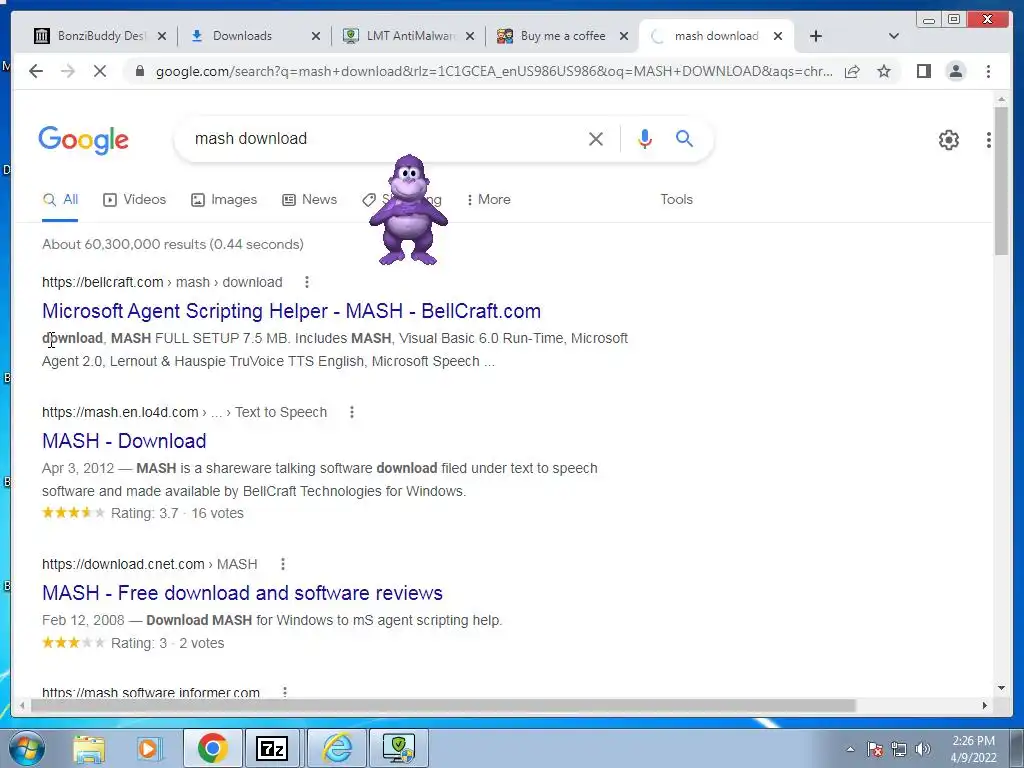This screenshot has width=1024, height=768.
Task: Click the scroll down arrow
Action: (1001, 687)
